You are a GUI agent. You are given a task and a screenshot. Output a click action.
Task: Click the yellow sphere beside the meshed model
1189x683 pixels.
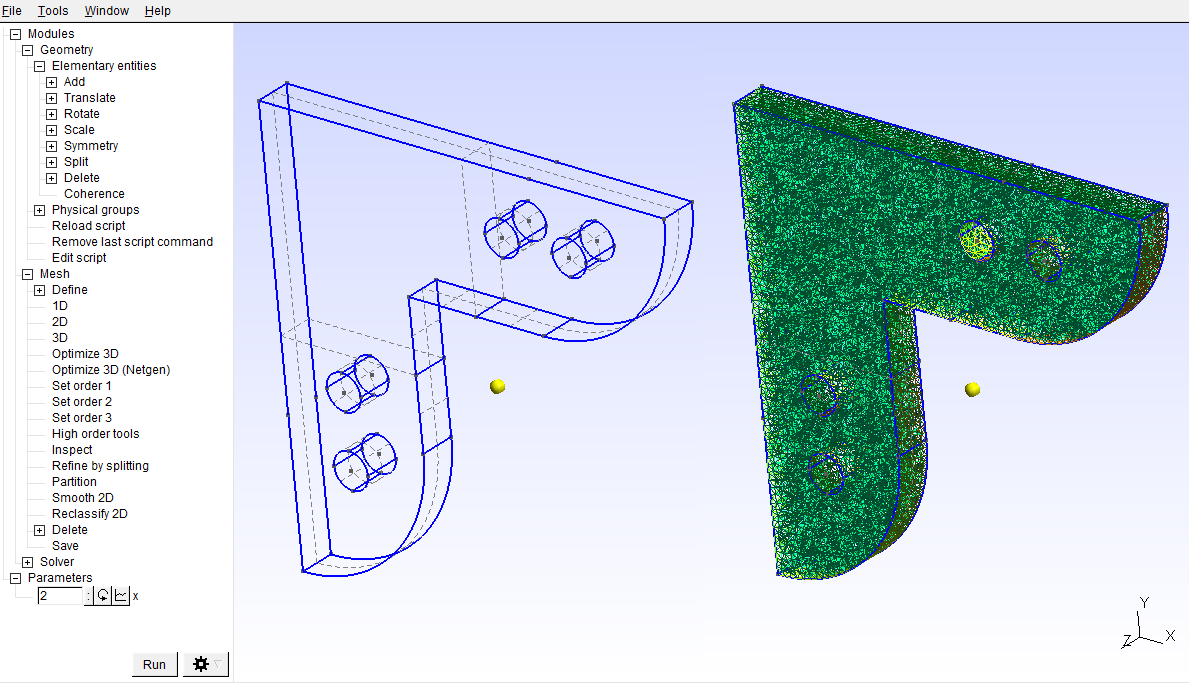tap(972, 389)
